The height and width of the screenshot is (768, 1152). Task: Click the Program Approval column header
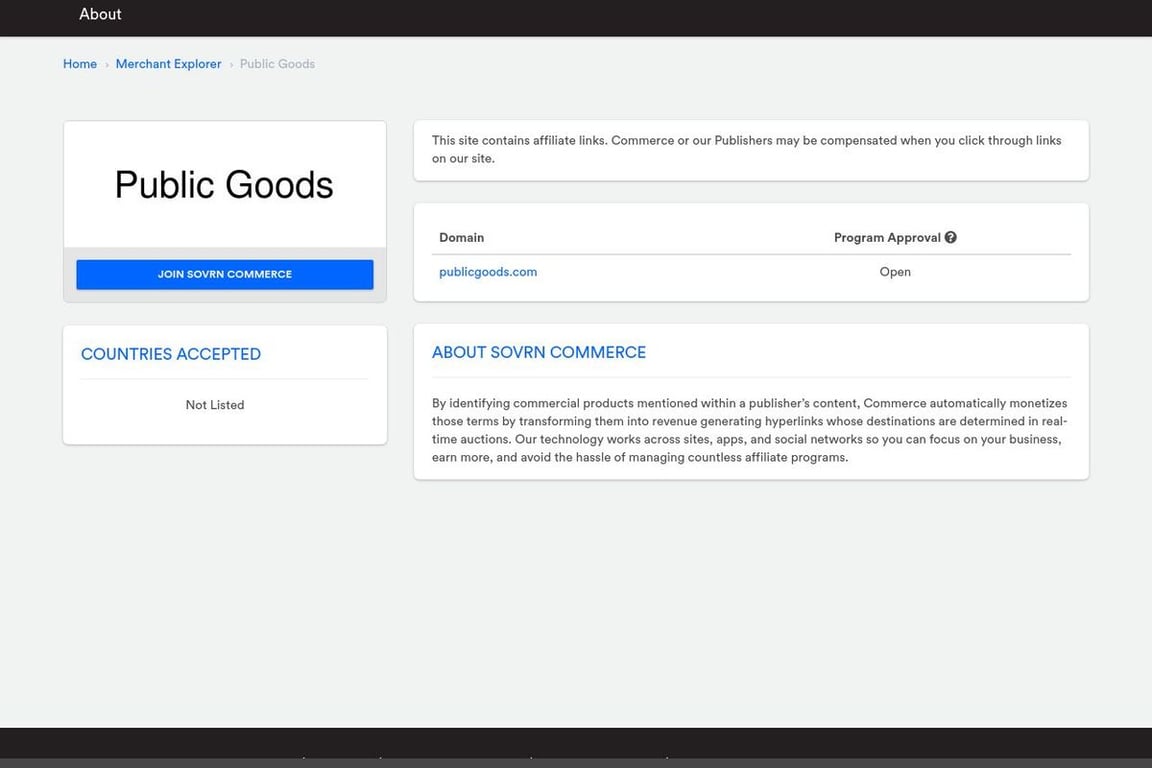886,238
